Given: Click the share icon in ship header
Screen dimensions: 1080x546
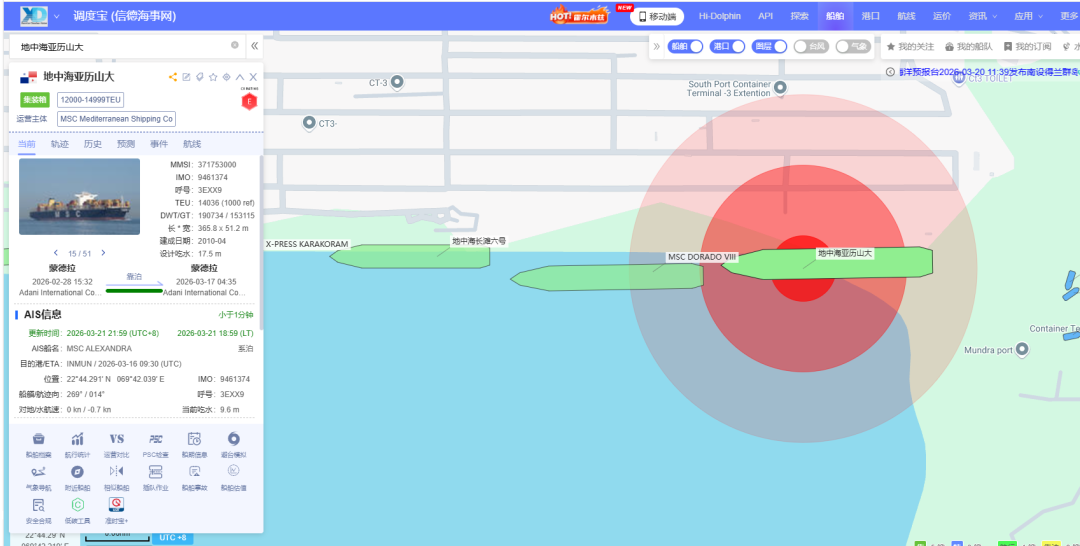Looking at the screenshot, I should [x=173, y=77].
